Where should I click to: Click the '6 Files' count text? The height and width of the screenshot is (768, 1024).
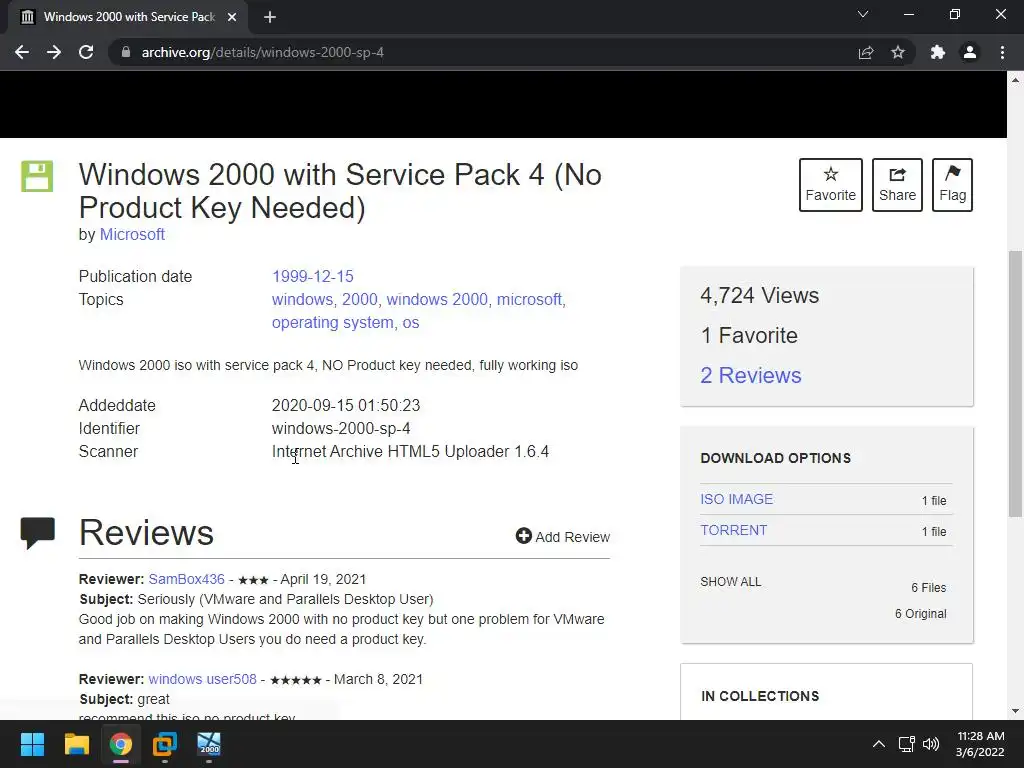point(929,588)
